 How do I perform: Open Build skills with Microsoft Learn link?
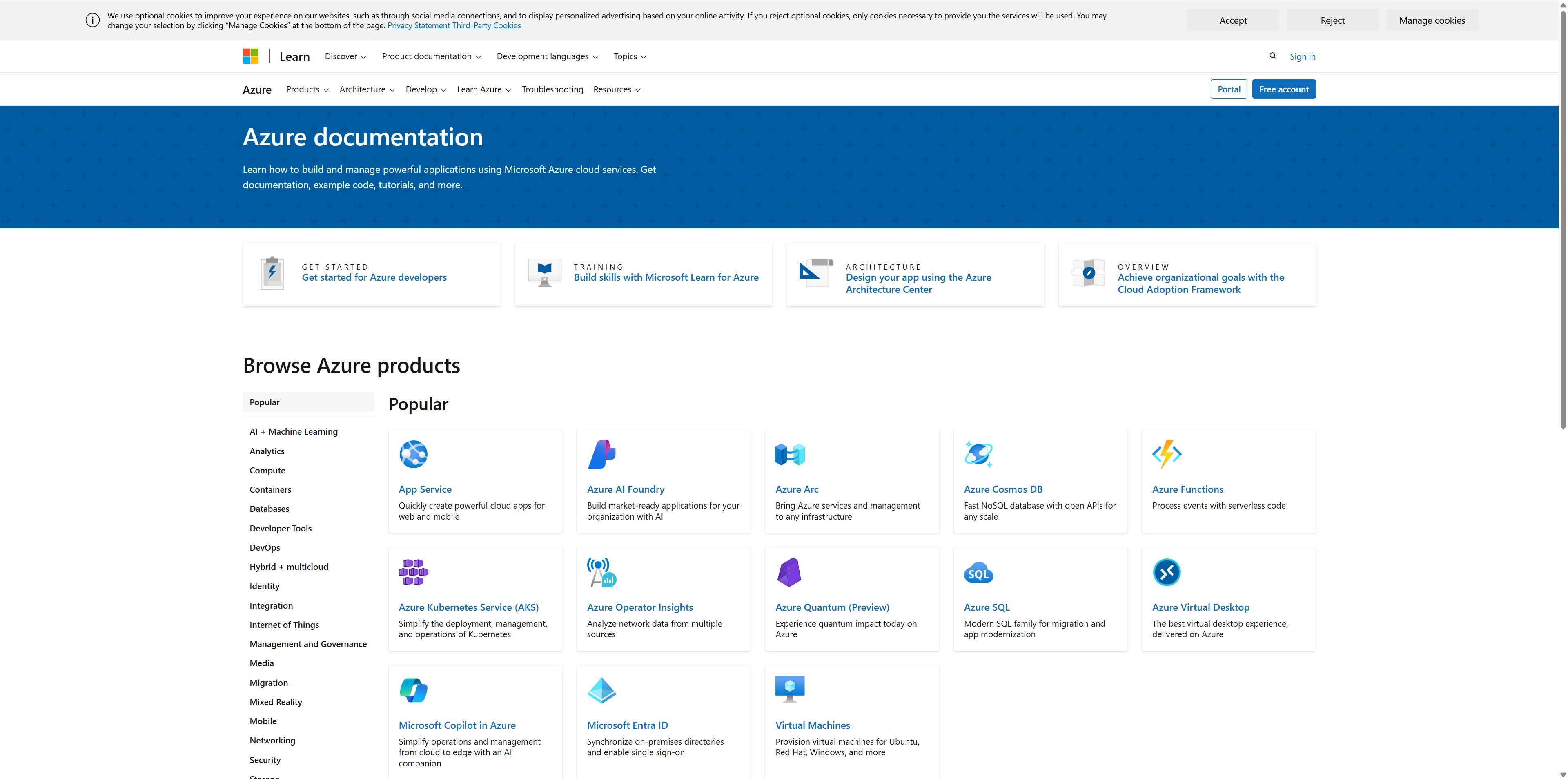[x=666, y=277]
